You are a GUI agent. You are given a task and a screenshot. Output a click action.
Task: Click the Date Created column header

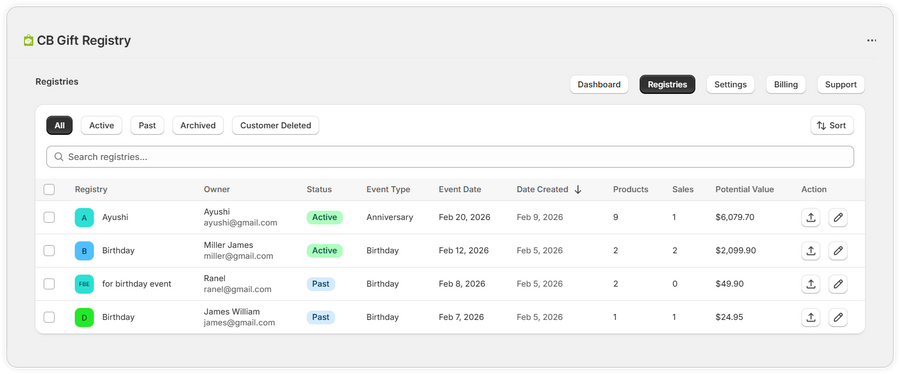[x=542, y=189]
